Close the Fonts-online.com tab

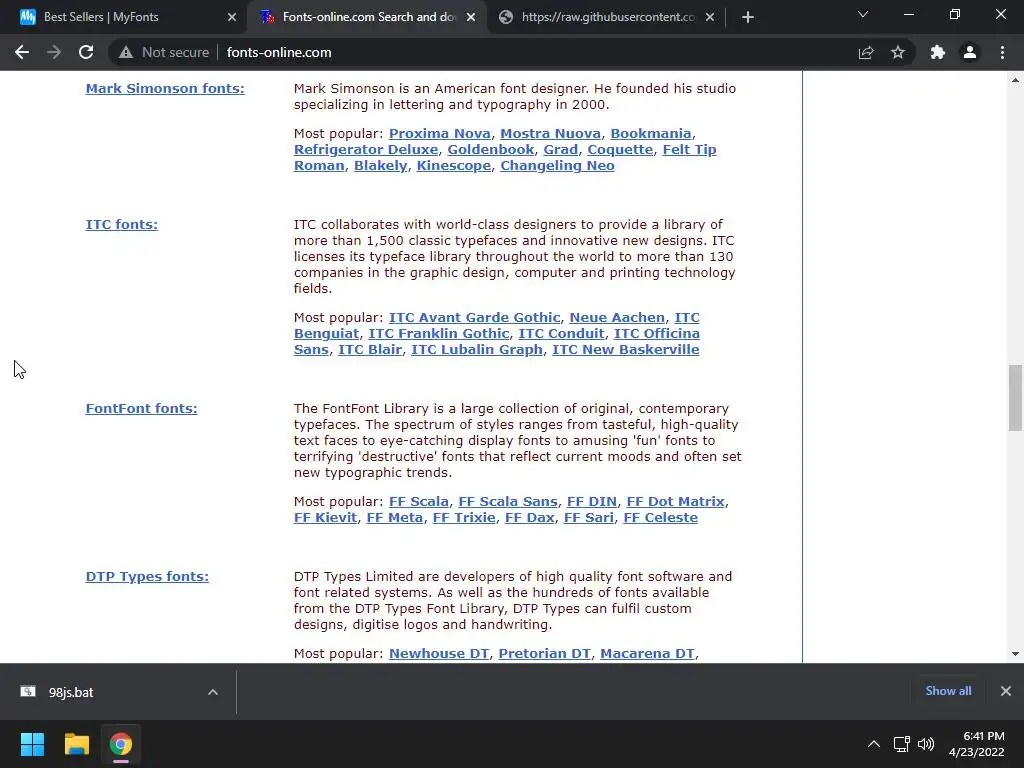point(471,17)
